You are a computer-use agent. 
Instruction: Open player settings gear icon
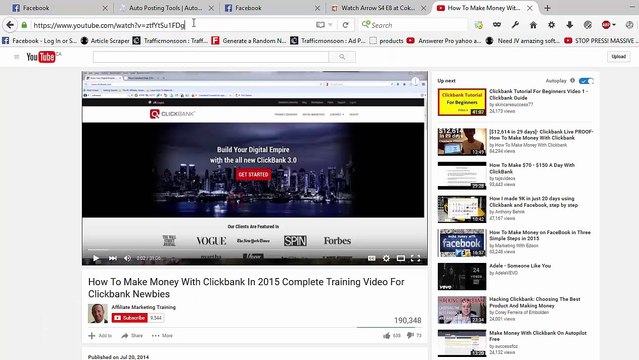[386, 258]
